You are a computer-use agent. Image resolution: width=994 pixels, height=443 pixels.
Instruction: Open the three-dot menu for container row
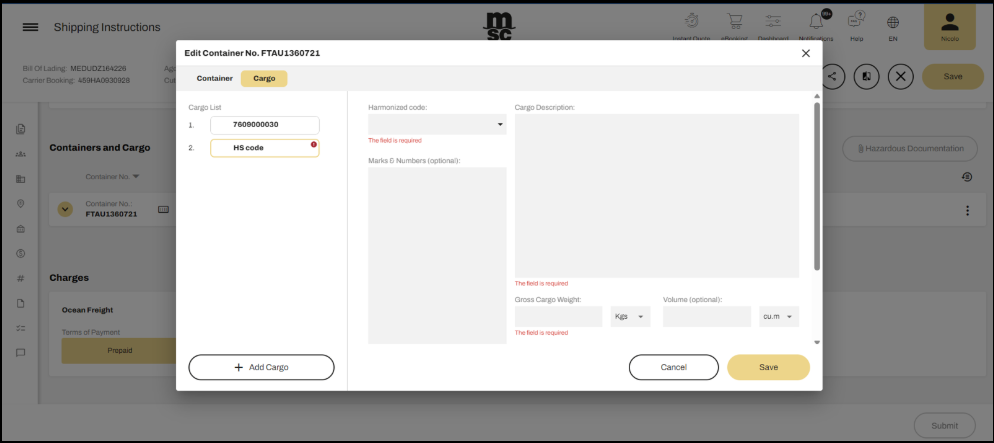pyautogui.click(x=967, y=210)
